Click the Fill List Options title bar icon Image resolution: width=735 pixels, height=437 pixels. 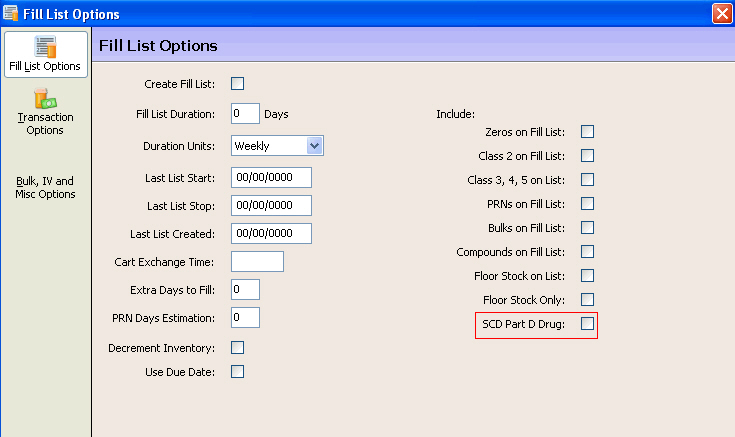(10, 13)
